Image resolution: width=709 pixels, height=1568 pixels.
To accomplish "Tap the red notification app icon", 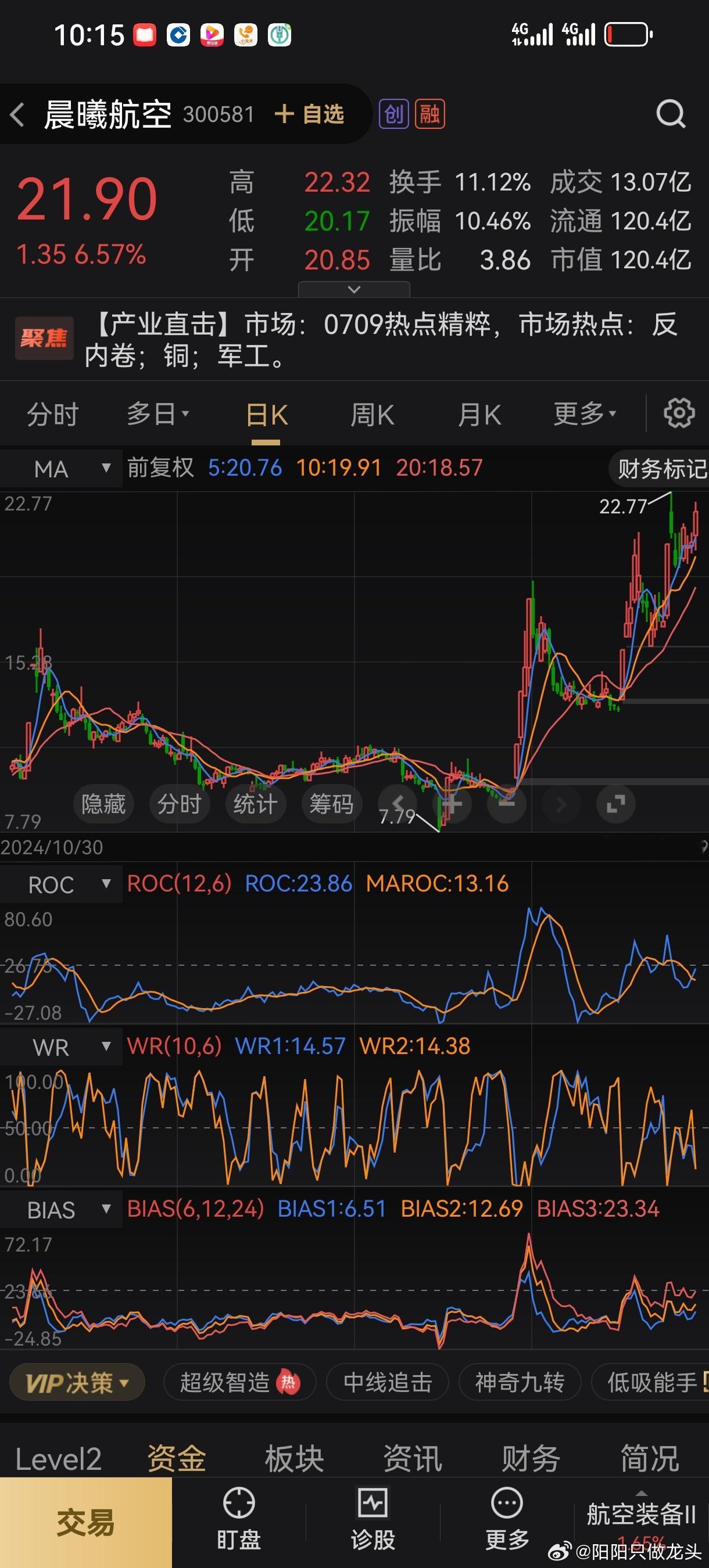I will point(145,35).
